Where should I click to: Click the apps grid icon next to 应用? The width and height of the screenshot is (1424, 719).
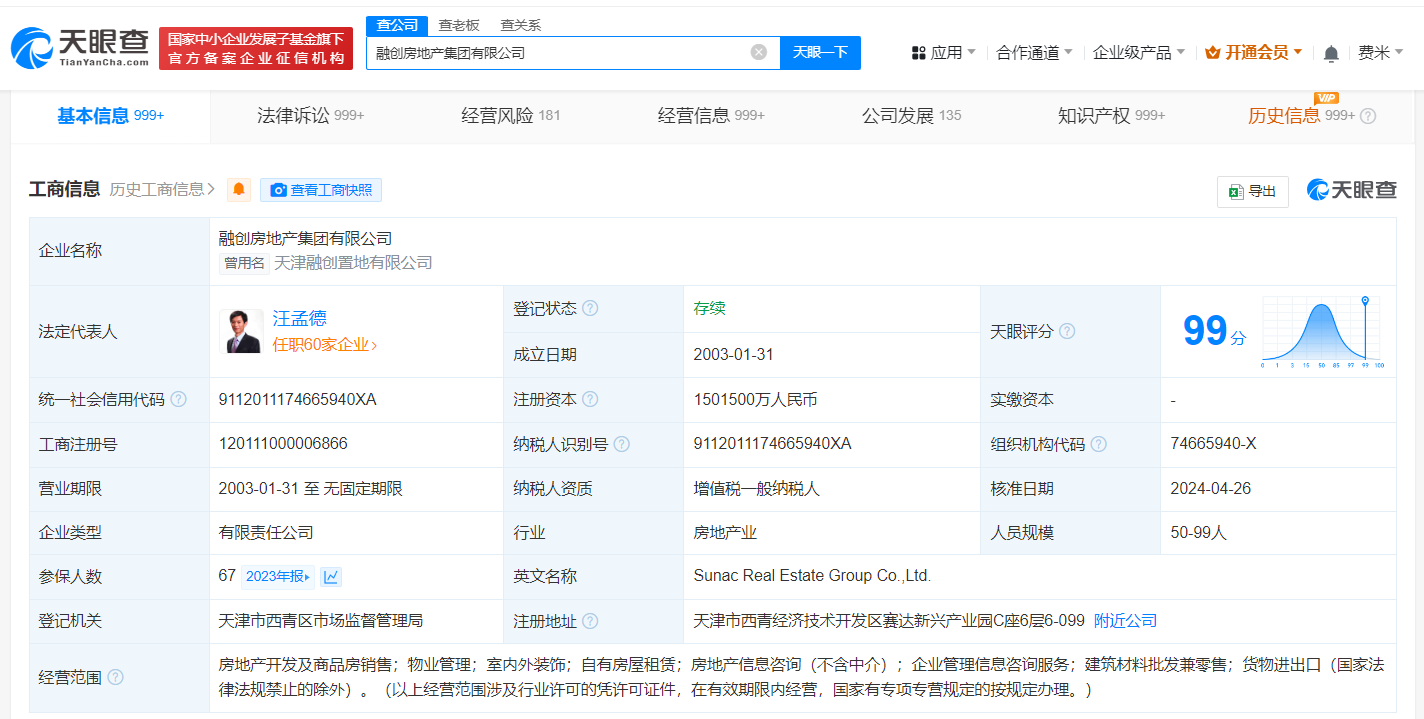[916, 51]
